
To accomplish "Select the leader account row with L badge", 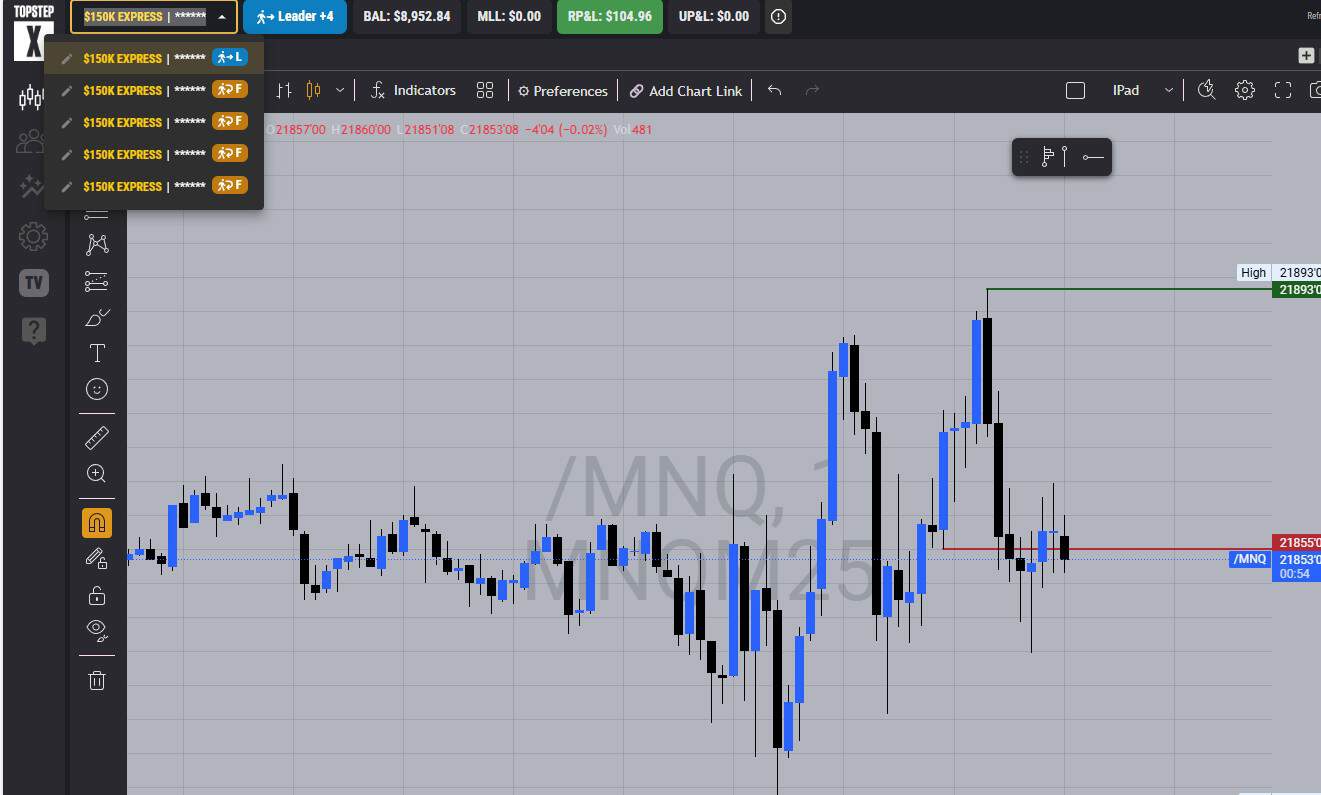I will [154, 58].
